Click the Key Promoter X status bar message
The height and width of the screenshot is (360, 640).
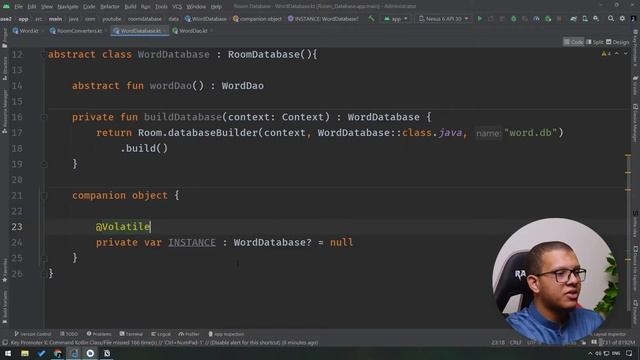pos(164,342)
